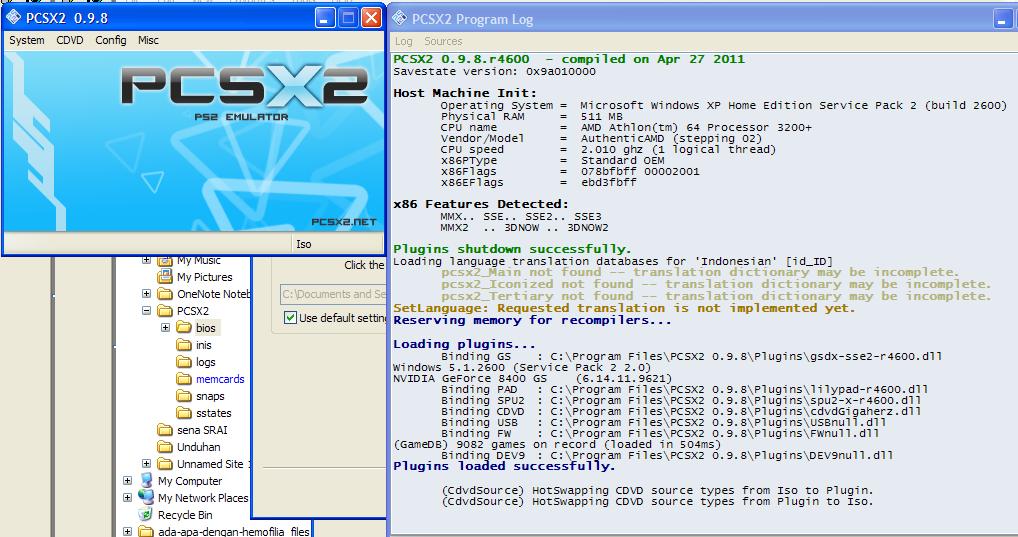Click the 'Binding DEV9' plugin log line
The width and height of the screenshot is (1018, 537).
(667, 456)
